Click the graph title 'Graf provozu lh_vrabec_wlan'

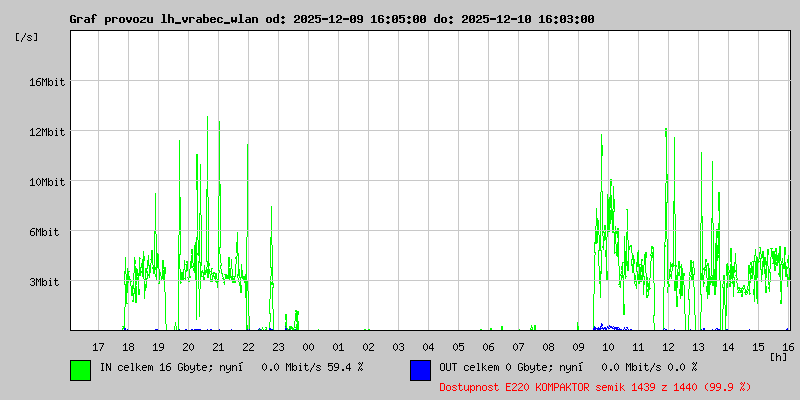coord(165,19)
